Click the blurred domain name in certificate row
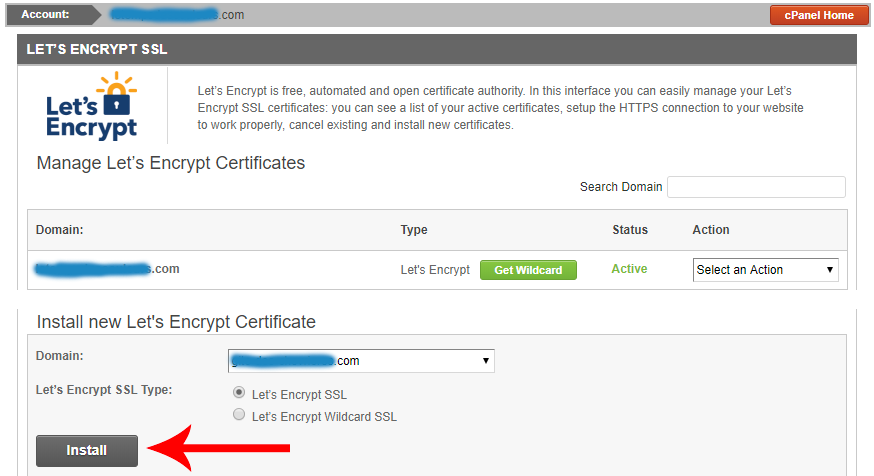 [107, 269]
